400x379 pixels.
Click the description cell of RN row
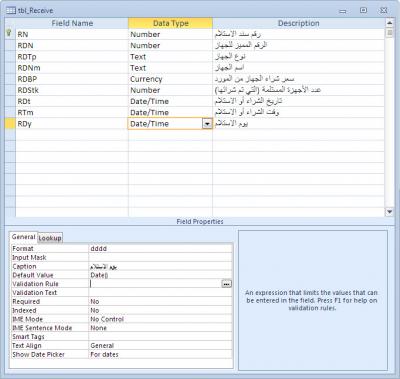299,34
